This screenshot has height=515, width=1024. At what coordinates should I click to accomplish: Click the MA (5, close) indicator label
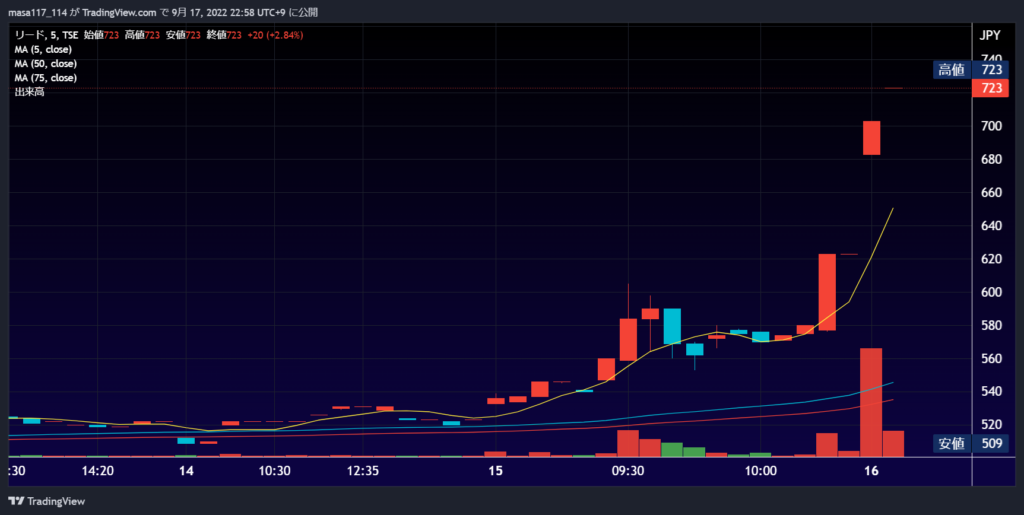point(43,50)
